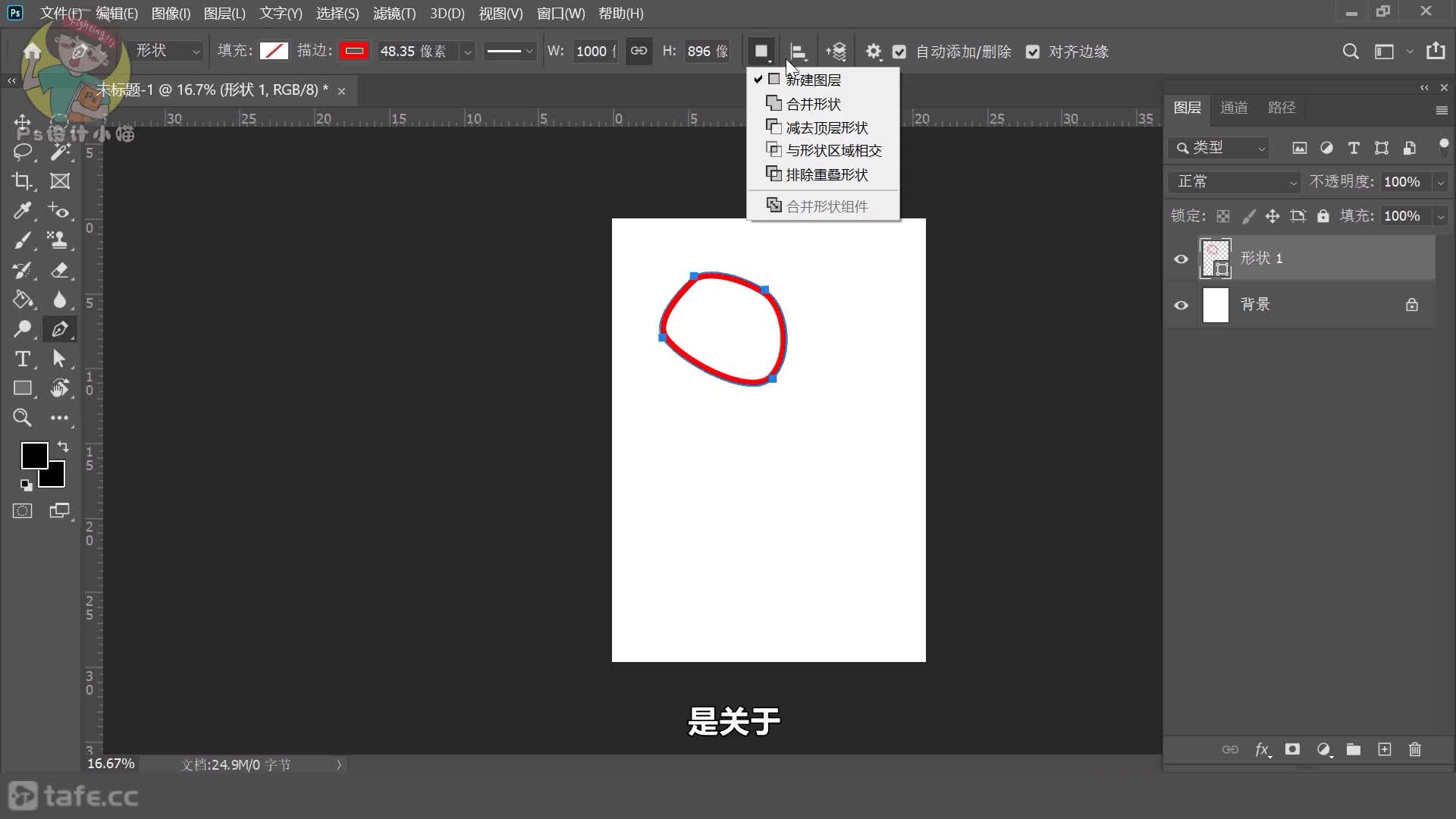Toggle layer filtering switch

[x=1444, y=146]
